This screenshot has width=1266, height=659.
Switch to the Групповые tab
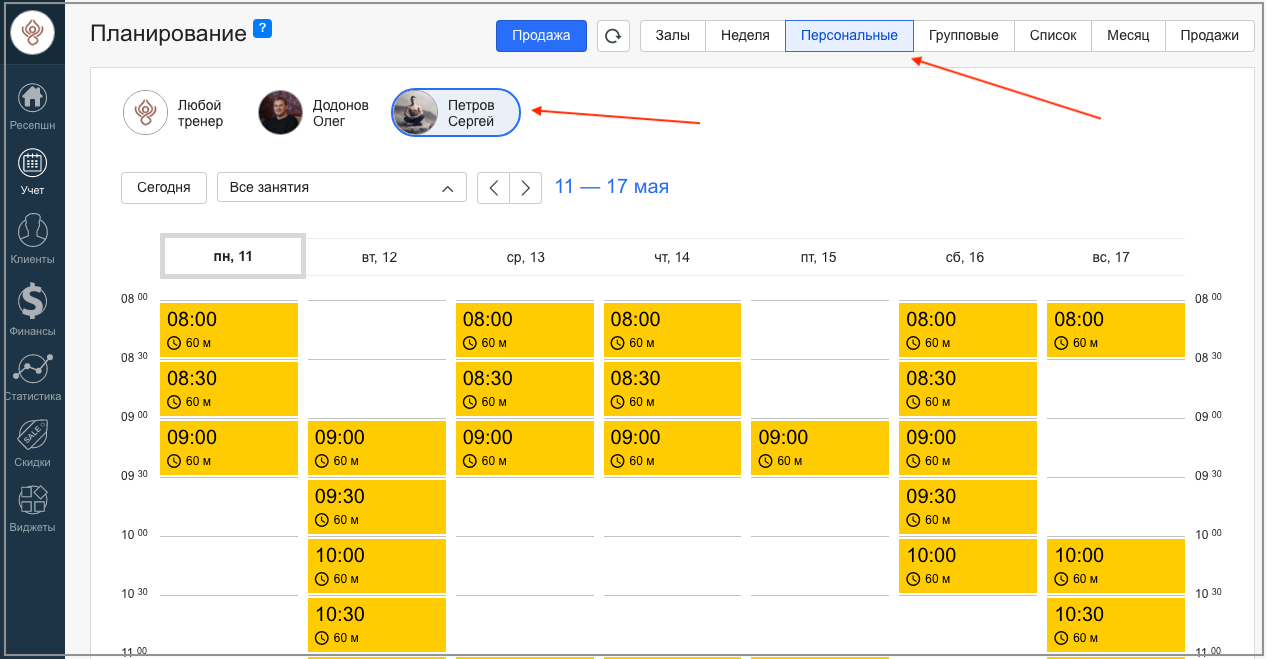coord(963,36)
